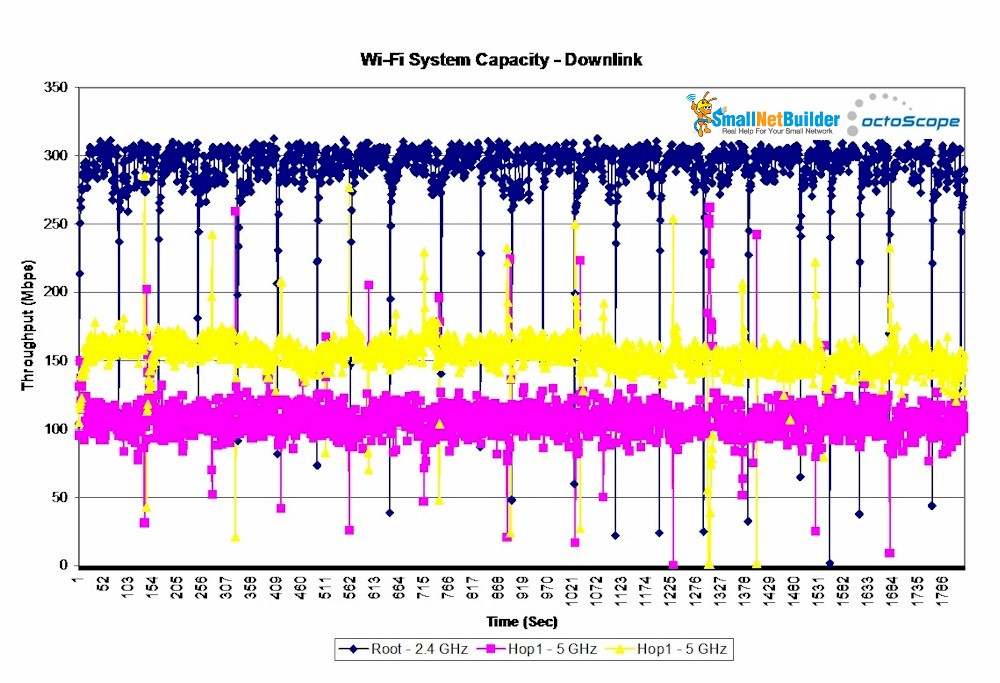Click the 1633 tick on the time axis
The width and height of the screenshot is (1000, 683).
coord(866,589)
